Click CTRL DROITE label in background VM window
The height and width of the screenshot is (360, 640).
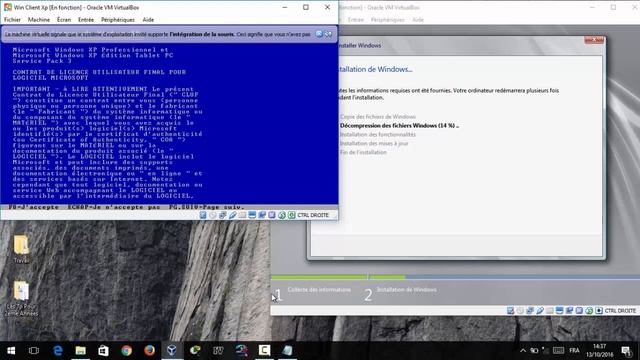coord(620,311)
